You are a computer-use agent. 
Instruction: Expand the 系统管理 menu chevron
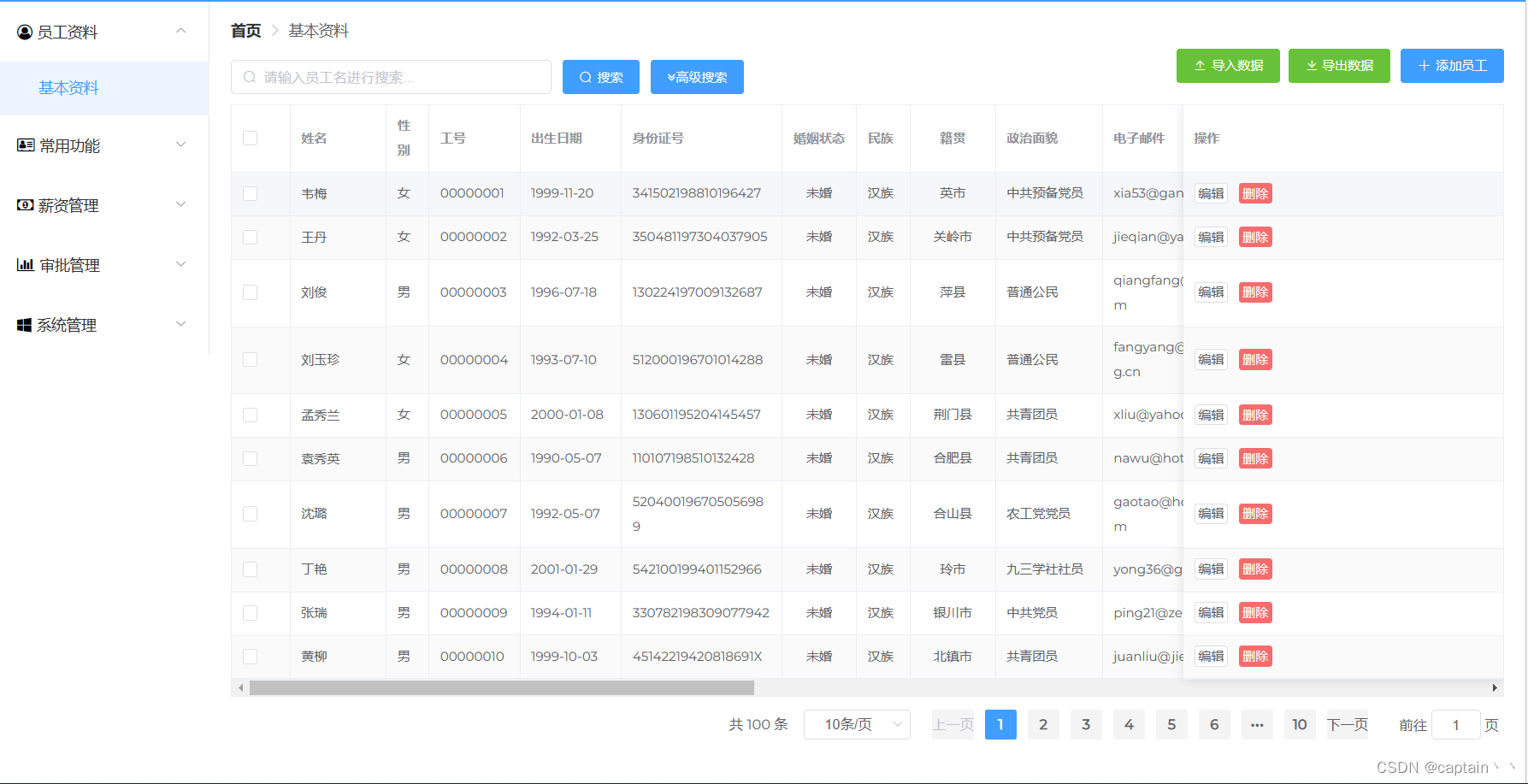click(180, 324)
